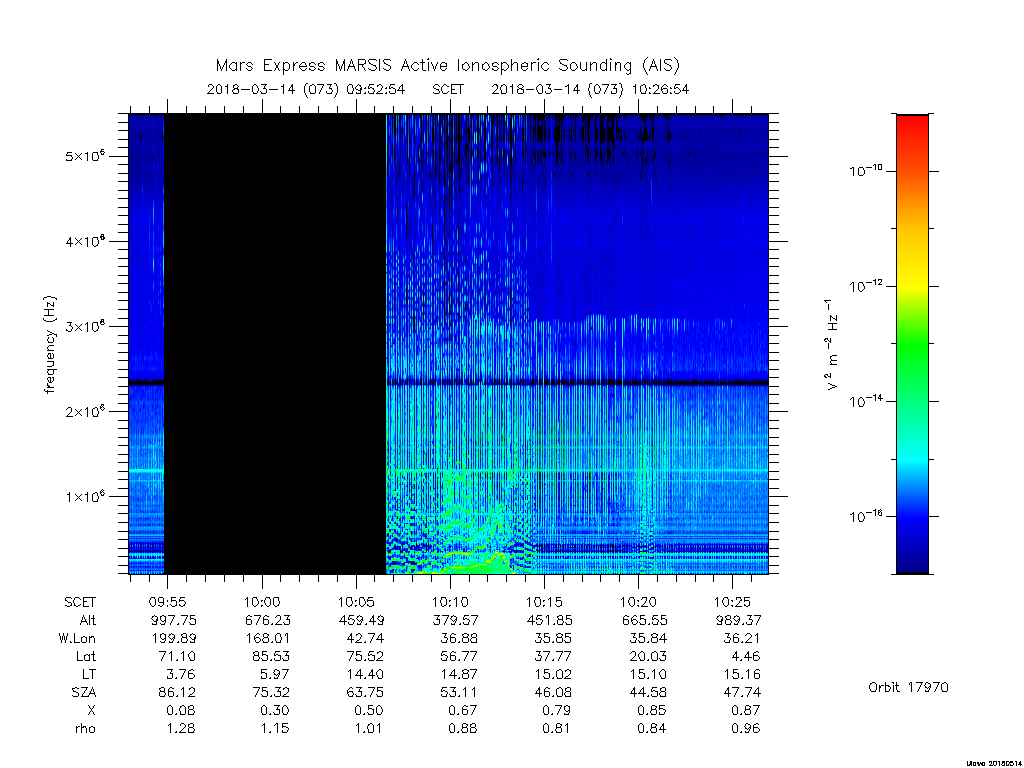The width and height of the screenshot is (1024, 768).
Task: Click the 1×10⁶ frequency tick label
Action: click(85, 496)
